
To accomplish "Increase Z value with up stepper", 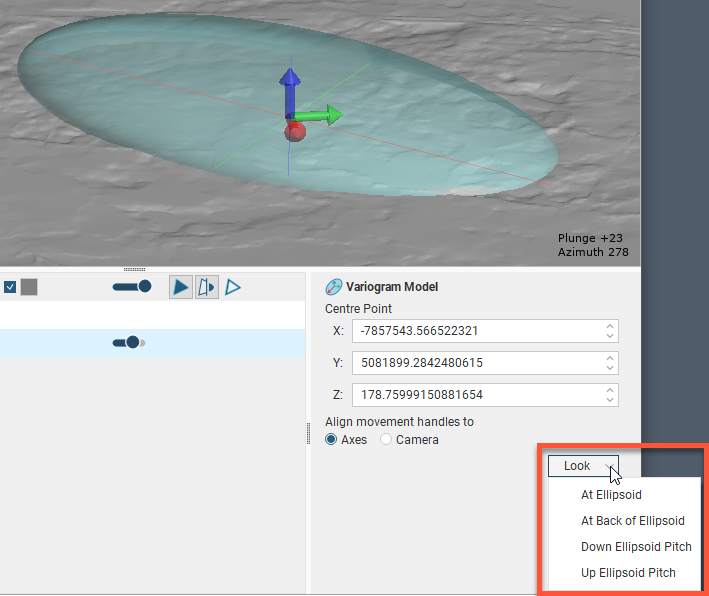I will click(610, 390).
